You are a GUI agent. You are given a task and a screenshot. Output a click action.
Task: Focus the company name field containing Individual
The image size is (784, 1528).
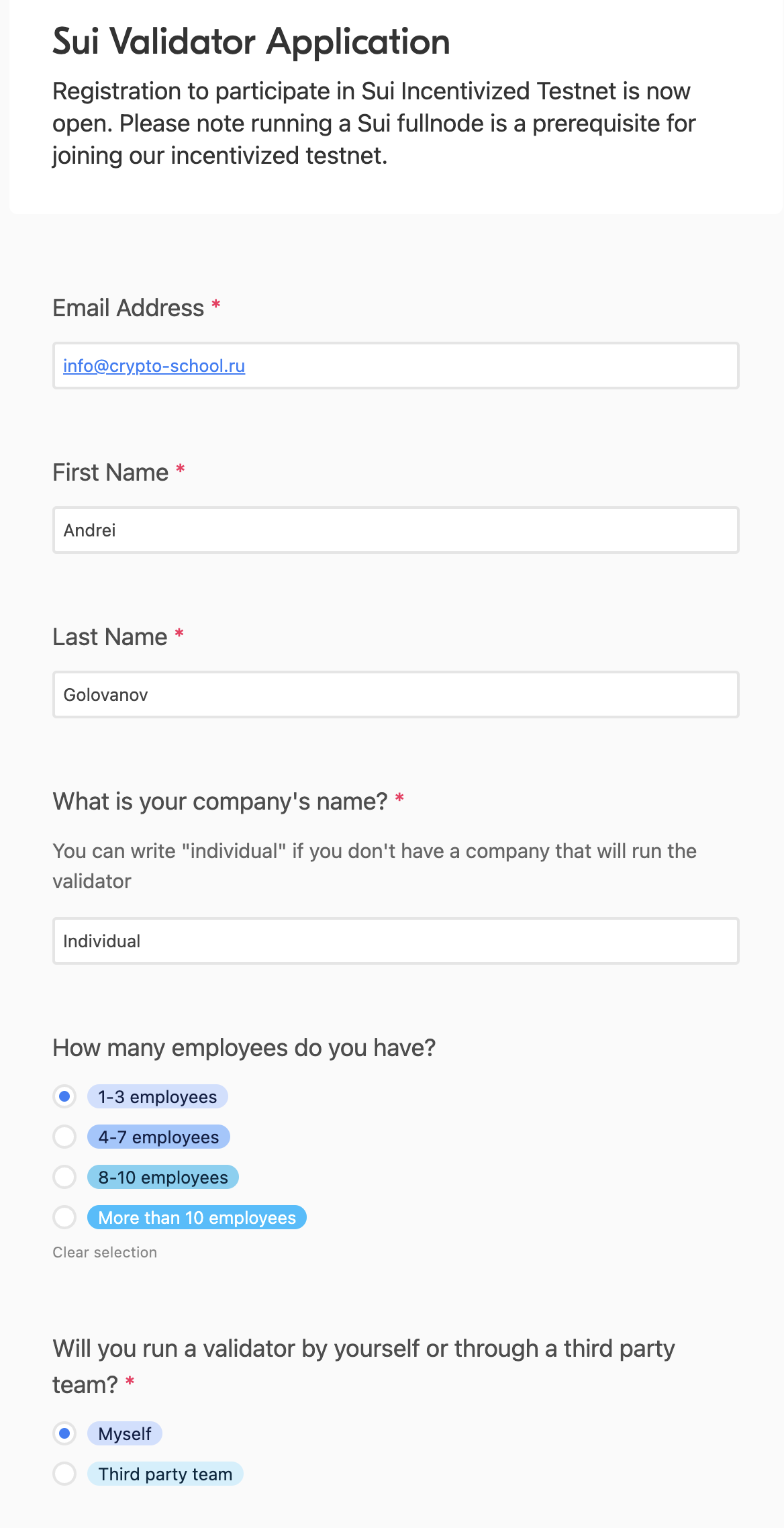tap(396, 941)
